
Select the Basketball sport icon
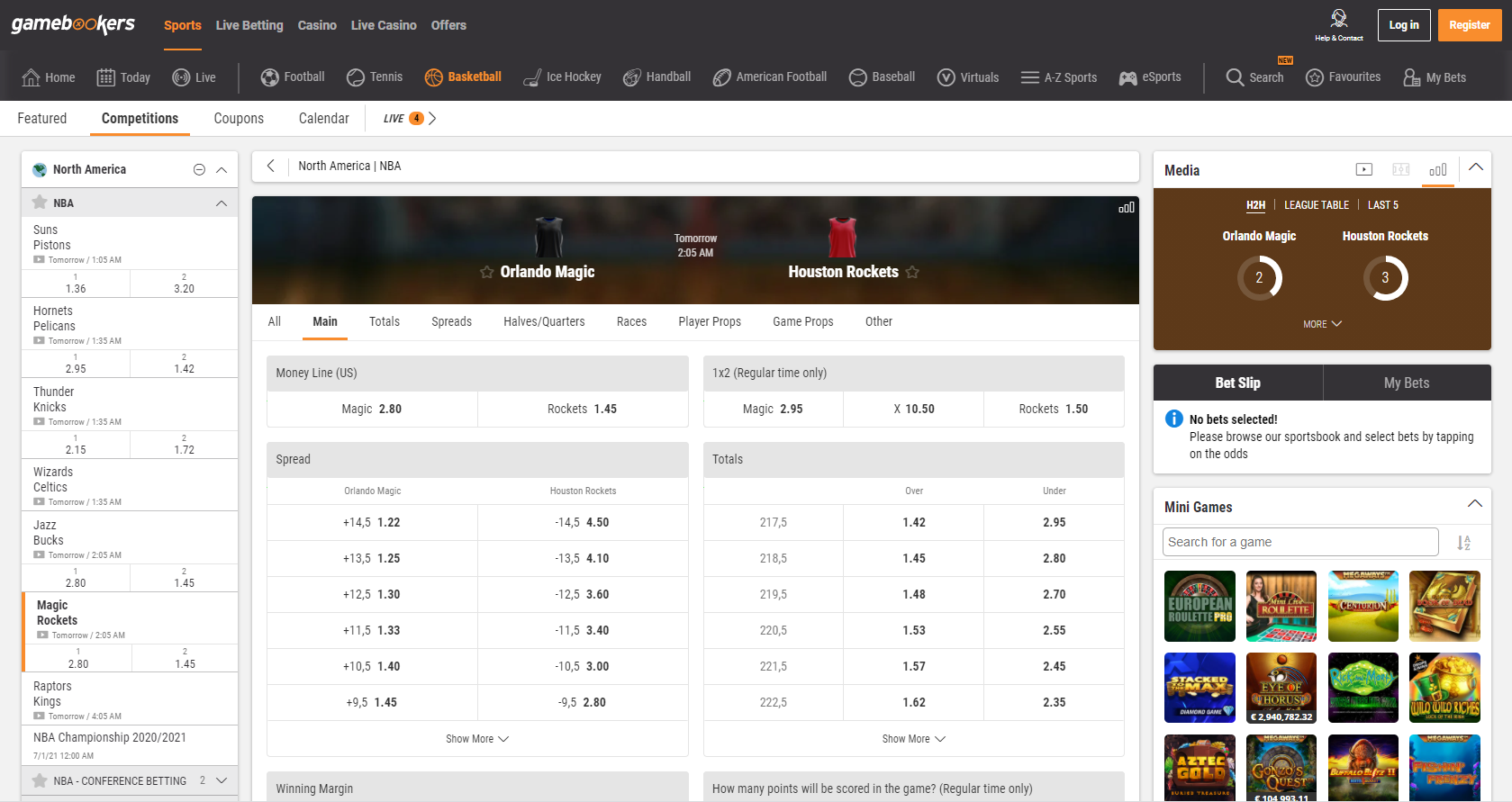434,77
